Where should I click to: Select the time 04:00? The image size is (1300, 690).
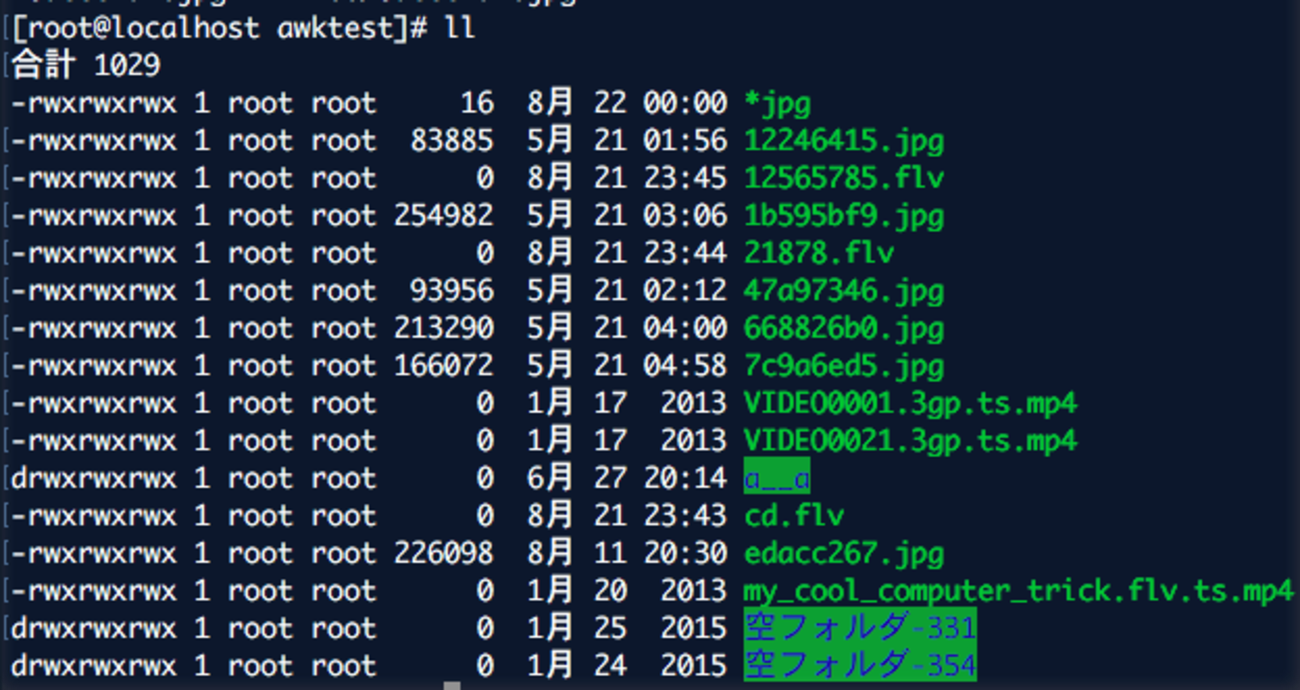(x=686, y=328)
